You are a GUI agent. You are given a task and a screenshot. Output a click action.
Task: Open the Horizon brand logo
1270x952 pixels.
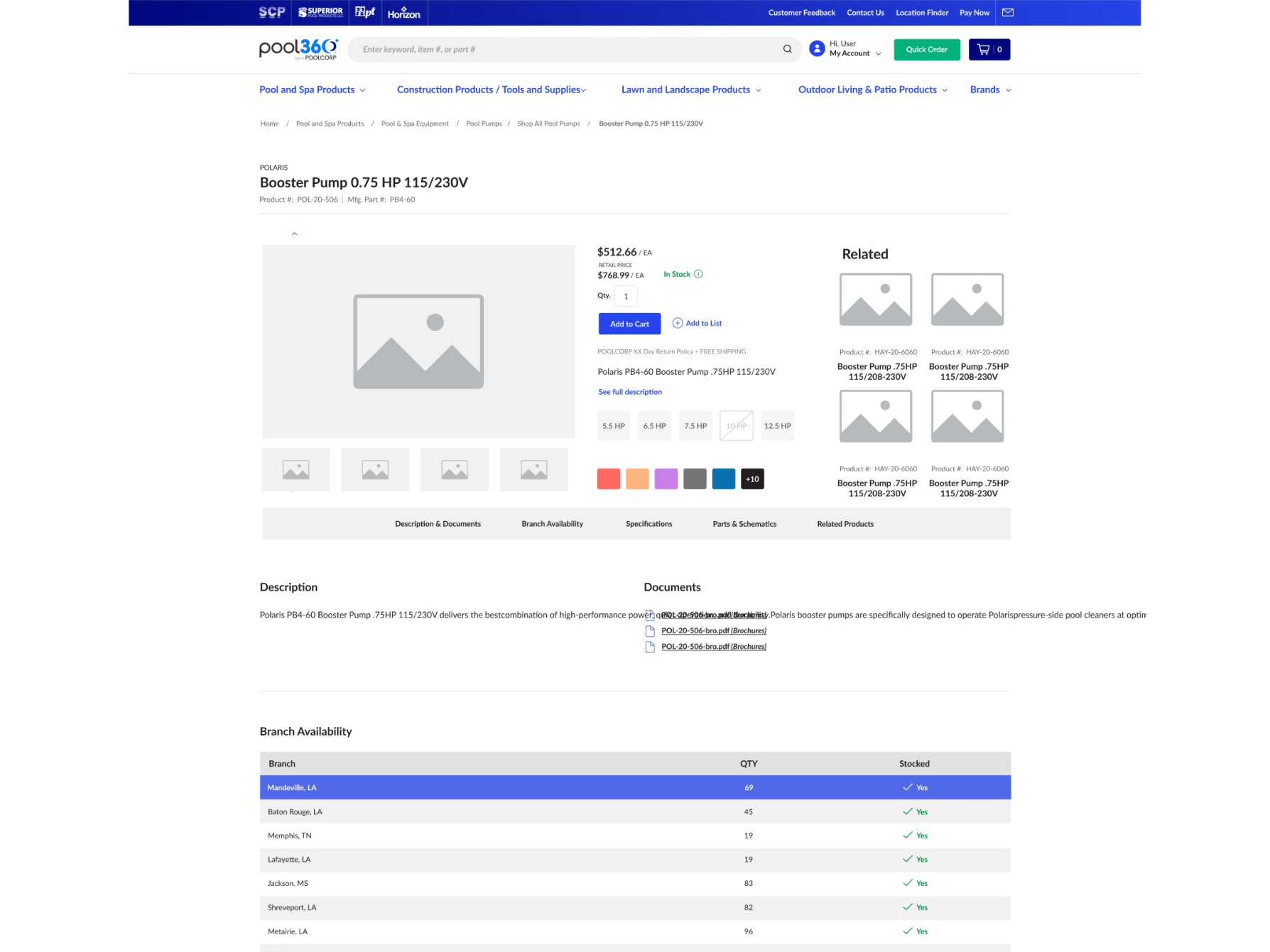pyautogui.click(x=404, y=13)
